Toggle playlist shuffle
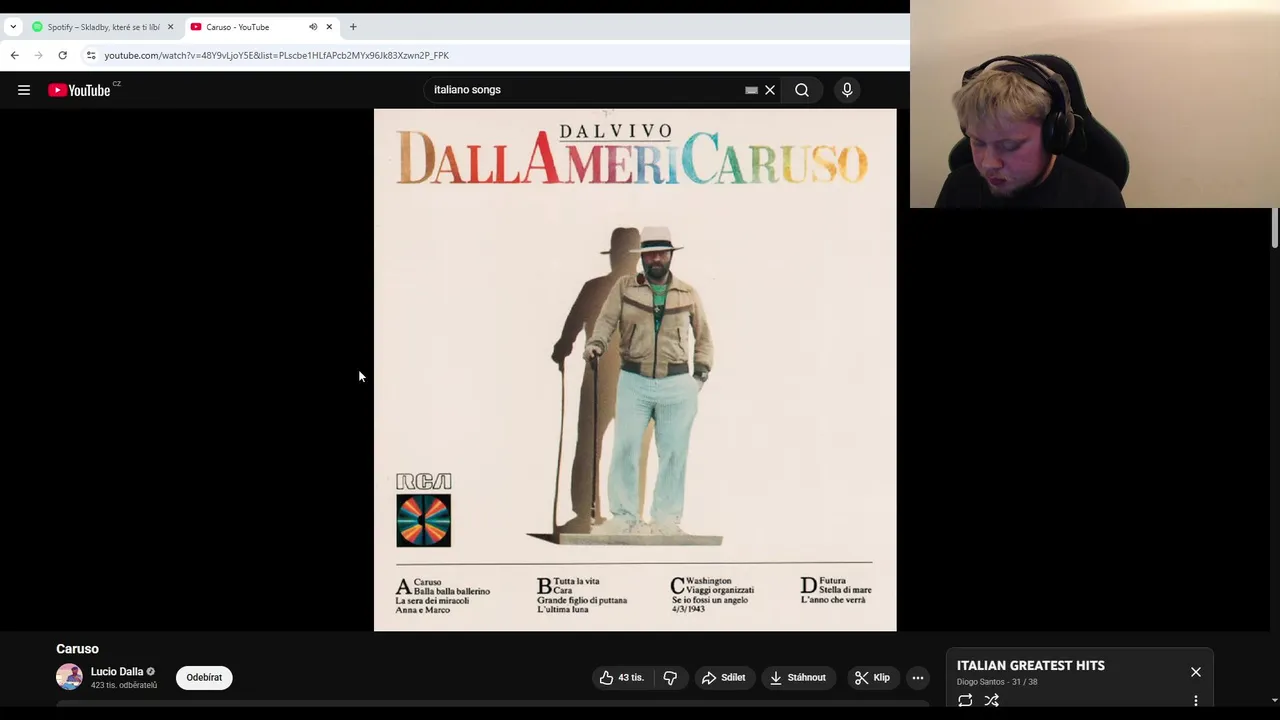The width and height of the screenshot is (1280, 720). [x=992, y=701]
